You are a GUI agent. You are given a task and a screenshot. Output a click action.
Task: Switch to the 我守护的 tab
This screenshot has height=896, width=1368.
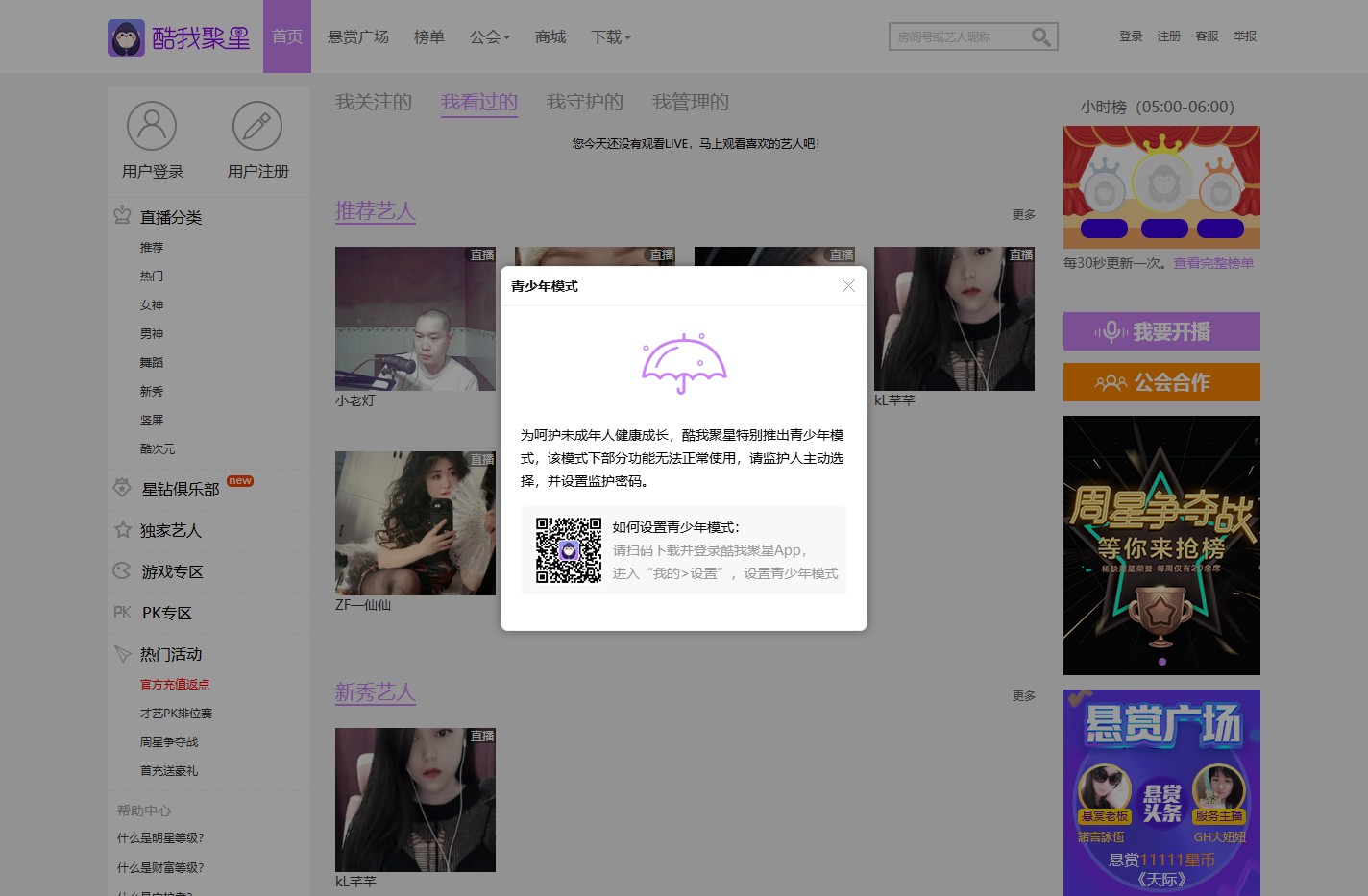pos(585,102)
